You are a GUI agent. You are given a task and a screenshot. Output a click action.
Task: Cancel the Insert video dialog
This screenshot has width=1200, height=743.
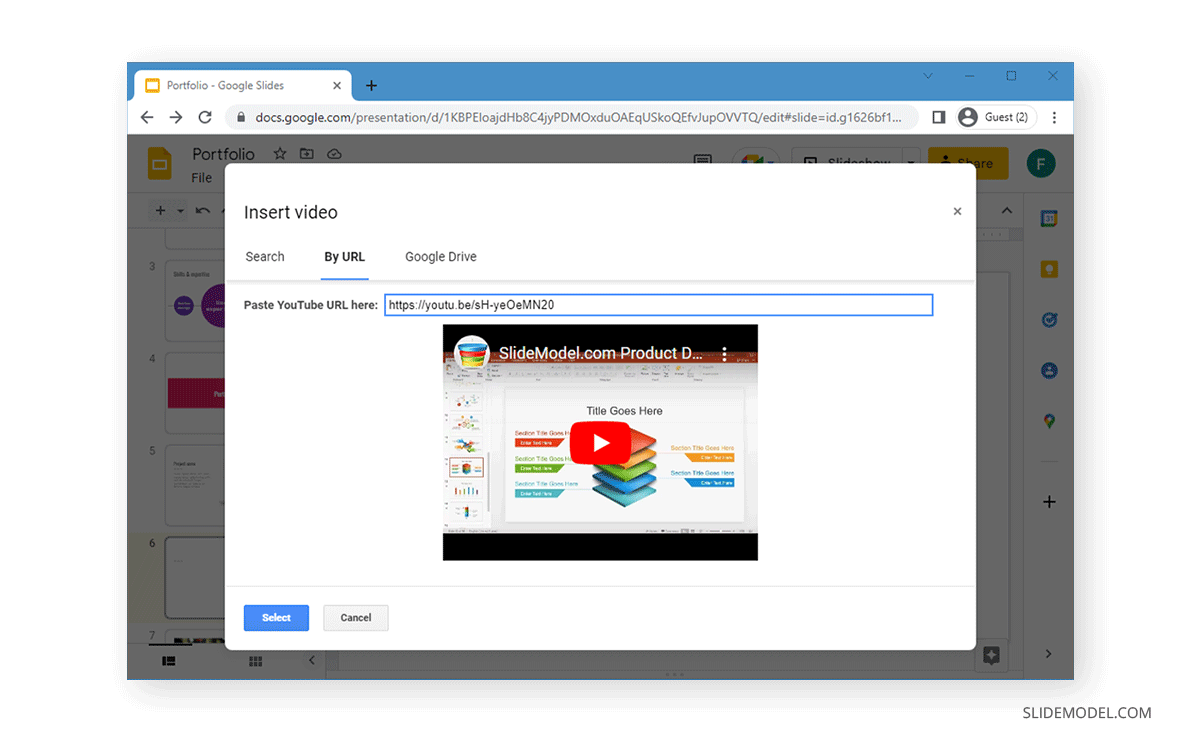[355, 617]
